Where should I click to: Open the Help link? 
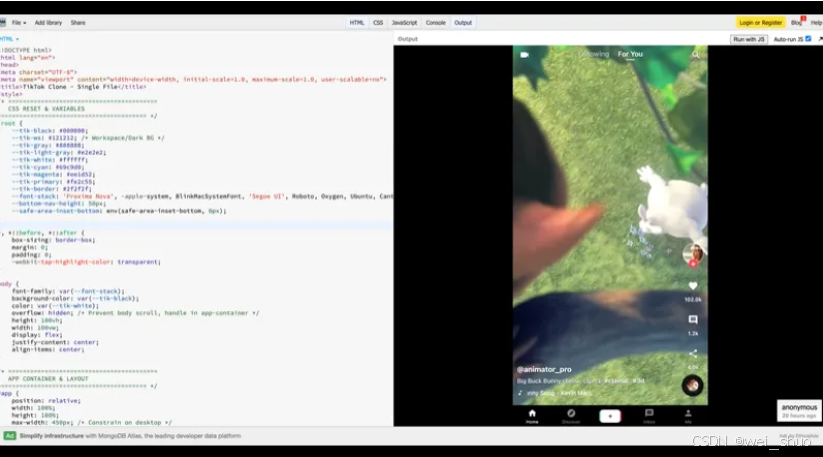pos(816,23)
